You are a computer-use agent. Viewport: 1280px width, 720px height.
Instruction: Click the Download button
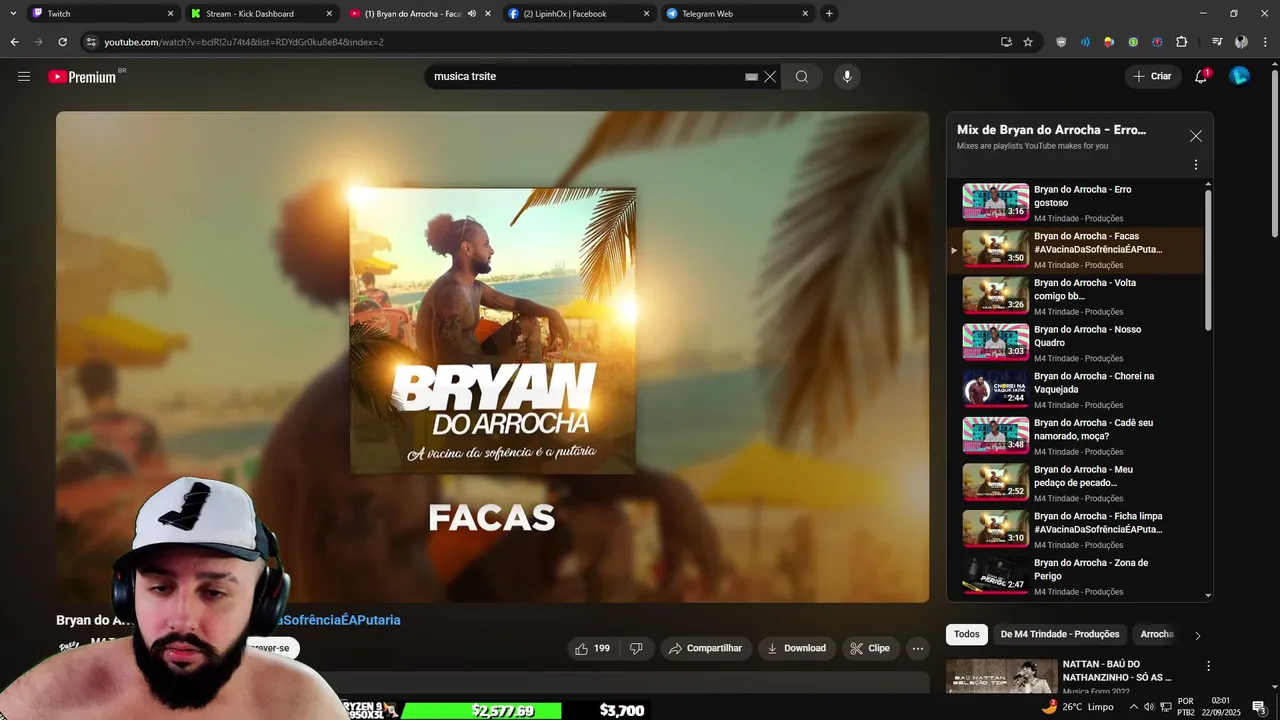797,648
